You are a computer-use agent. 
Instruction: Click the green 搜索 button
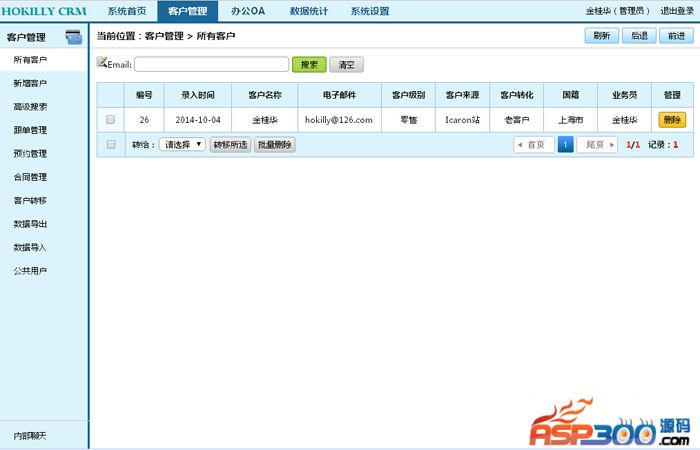(309, 64)
